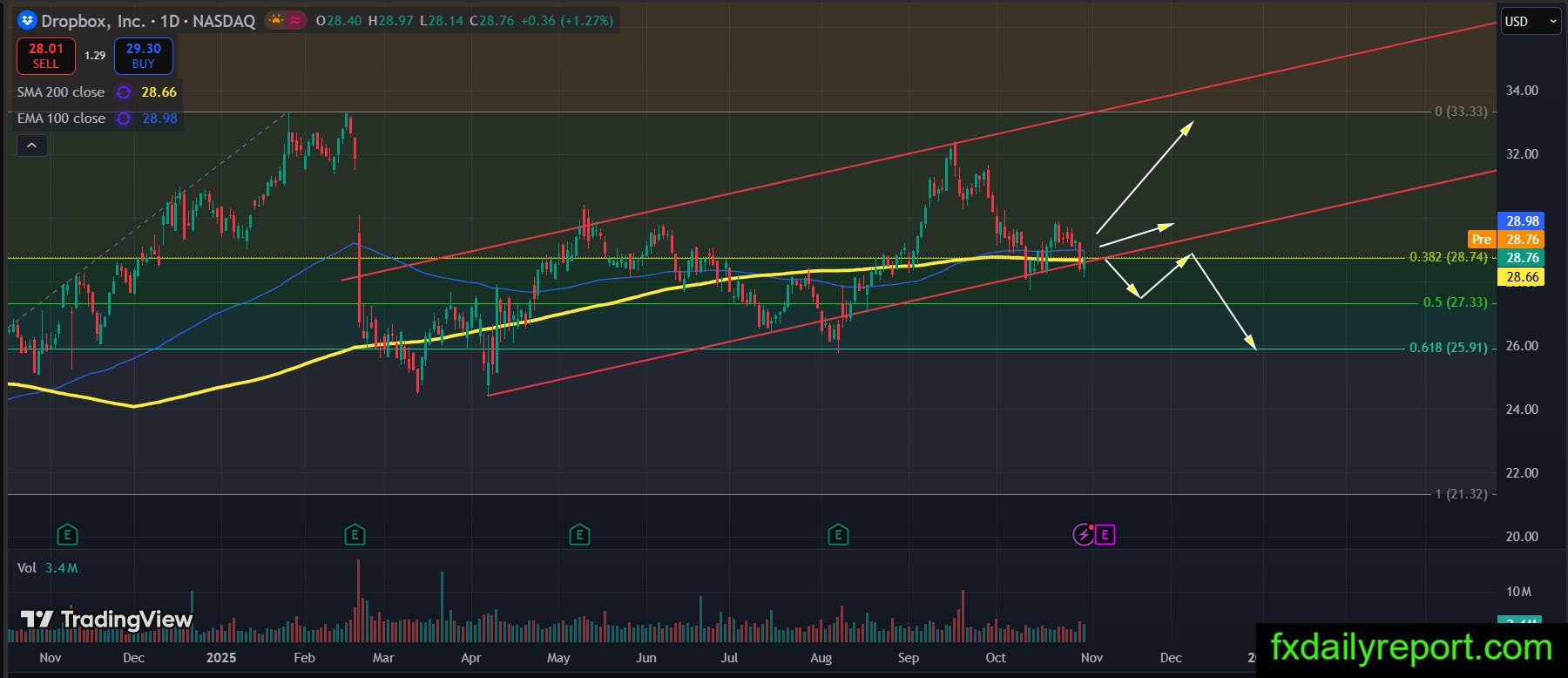Screen dimensions: 1568x678
Task: Click the Mar label on the time axis
Action: tap(383, 658)
